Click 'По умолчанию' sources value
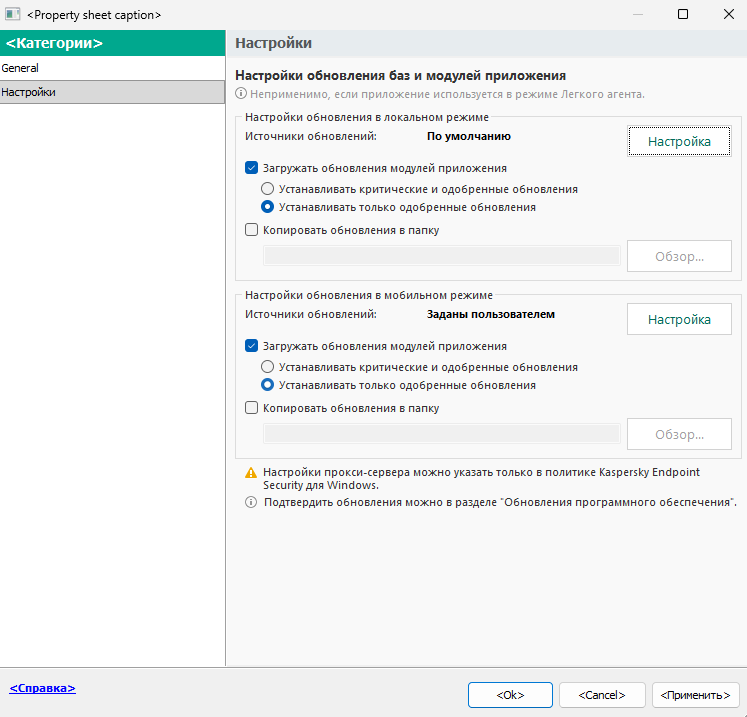This screenshot has width=747, height=717. (x=469, y=136)
